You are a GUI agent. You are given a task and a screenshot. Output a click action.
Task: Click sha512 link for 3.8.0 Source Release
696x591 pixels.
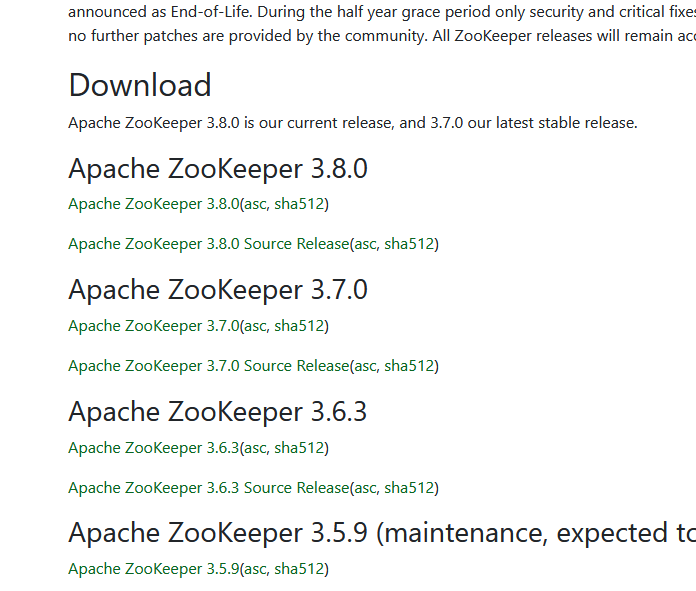coord(409,244)
